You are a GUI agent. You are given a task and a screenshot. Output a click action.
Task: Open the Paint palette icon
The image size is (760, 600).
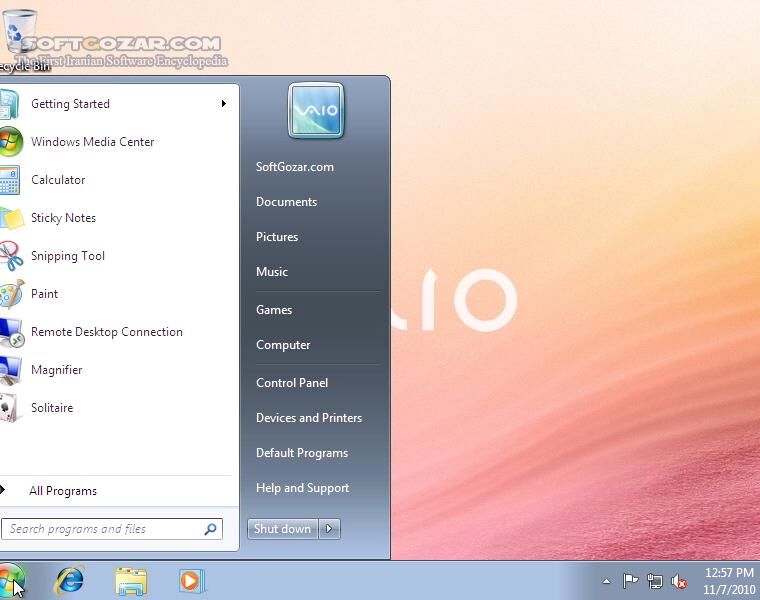tap(11, 294)
